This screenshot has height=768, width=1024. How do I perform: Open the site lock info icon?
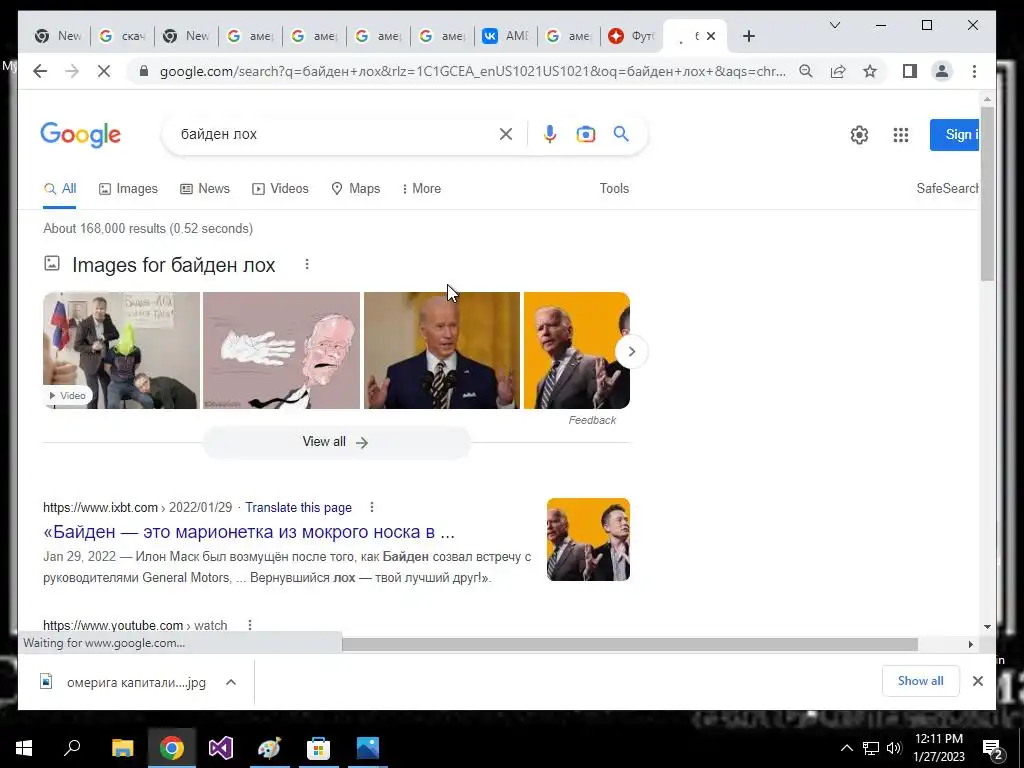tap(145, 71)
